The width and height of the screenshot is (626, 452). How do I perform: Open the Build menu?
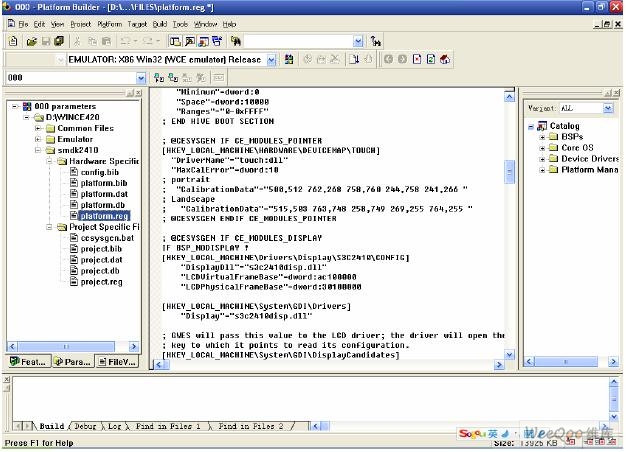(160, 23)
